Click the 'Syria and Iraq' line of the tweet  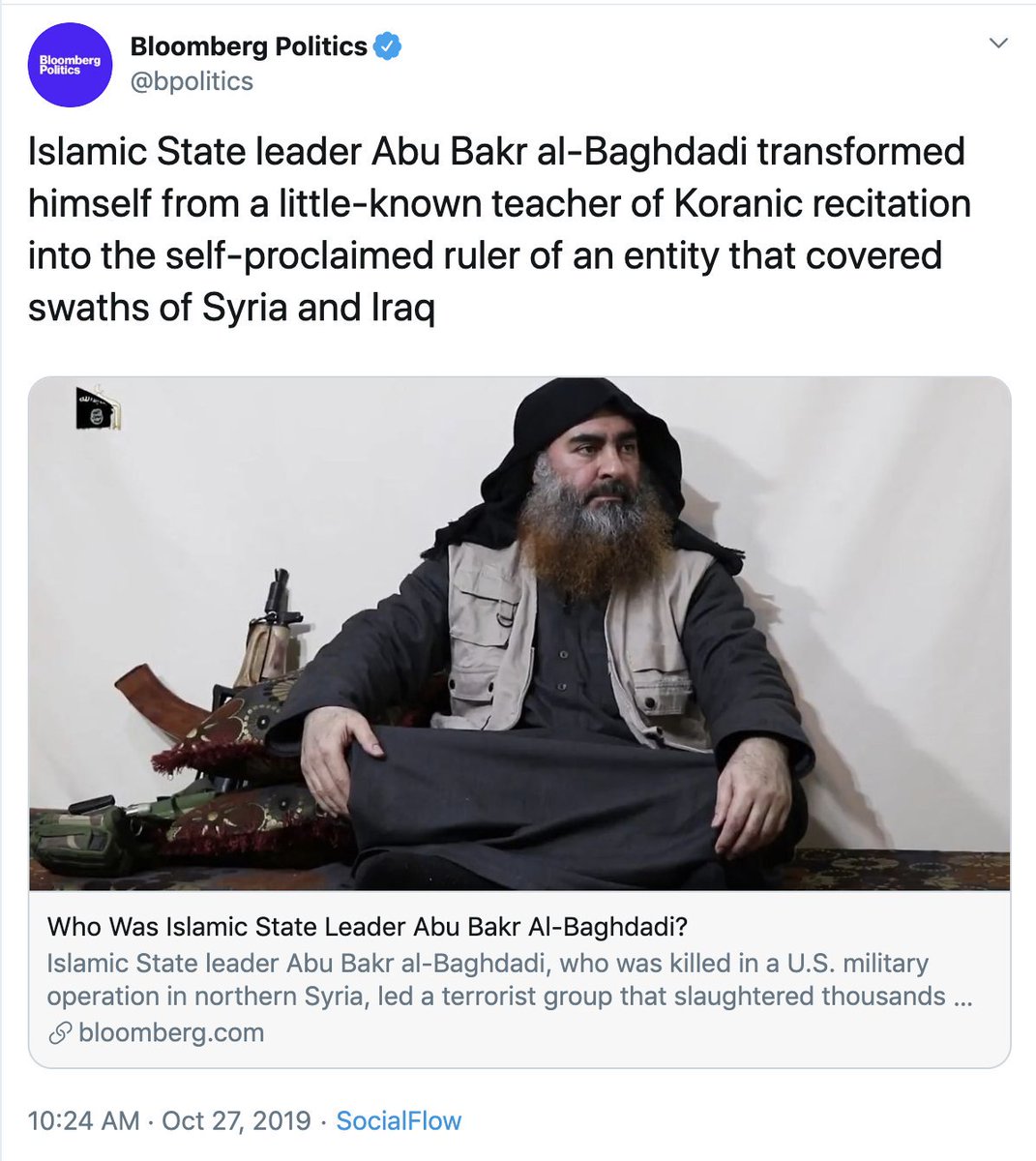[x=231, y=308]
